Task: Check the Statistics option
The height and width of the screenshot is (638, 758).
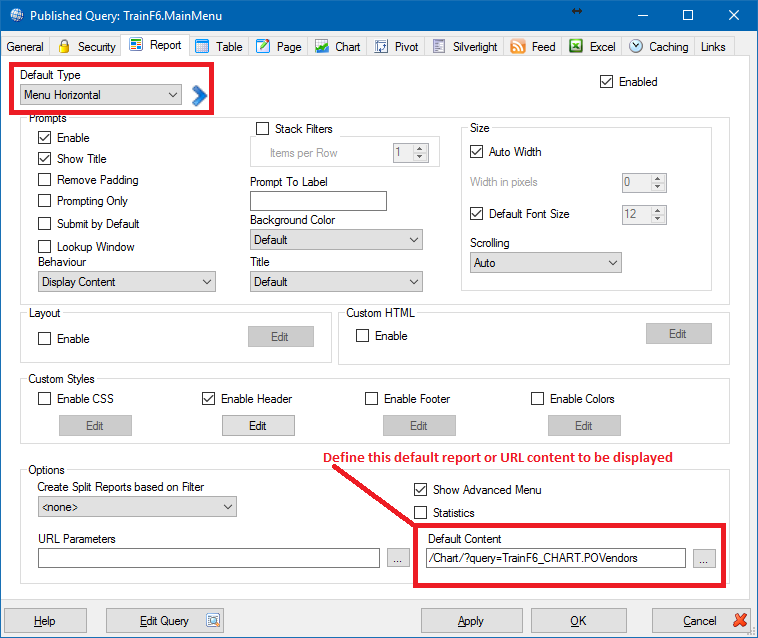Action: (421, 512)
